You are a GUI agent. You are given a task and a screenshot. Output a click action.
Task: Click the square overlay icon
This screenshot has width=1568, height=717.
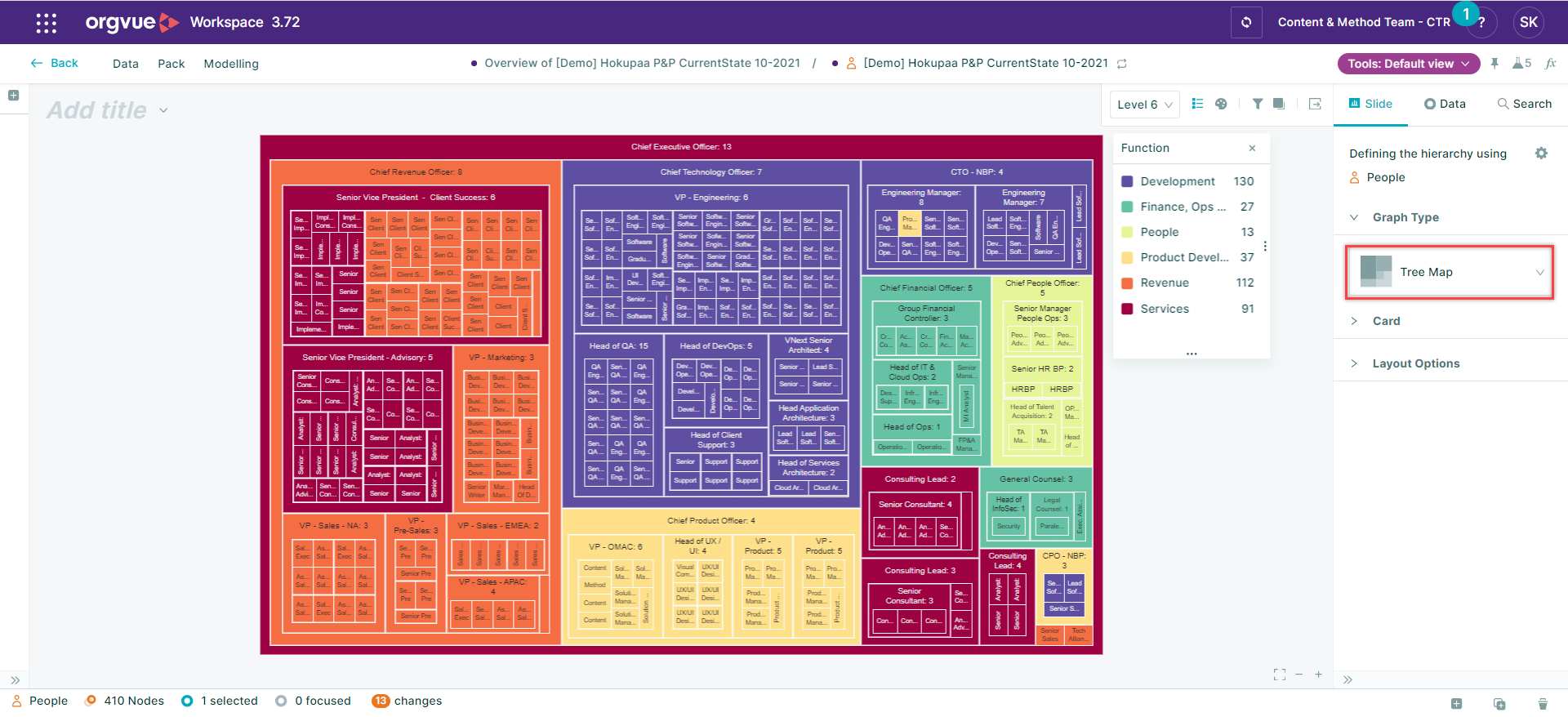coord(1279,104)
